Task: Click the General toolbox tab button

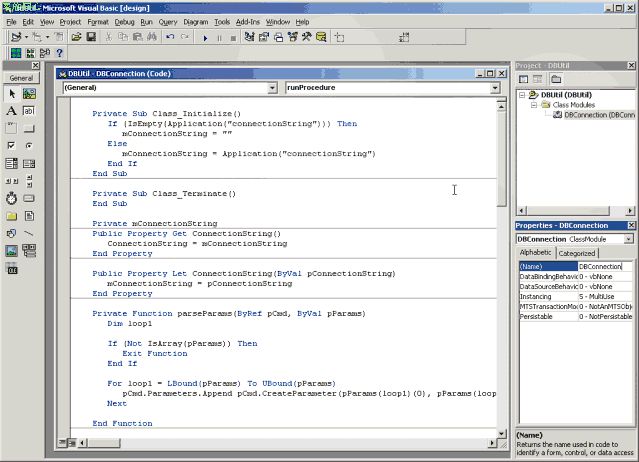Action: [x=19, y=77]
